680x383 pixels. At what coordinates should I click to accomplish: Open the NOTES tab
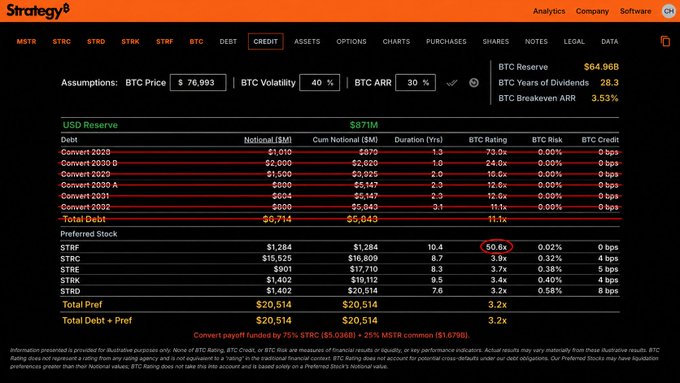536,42
